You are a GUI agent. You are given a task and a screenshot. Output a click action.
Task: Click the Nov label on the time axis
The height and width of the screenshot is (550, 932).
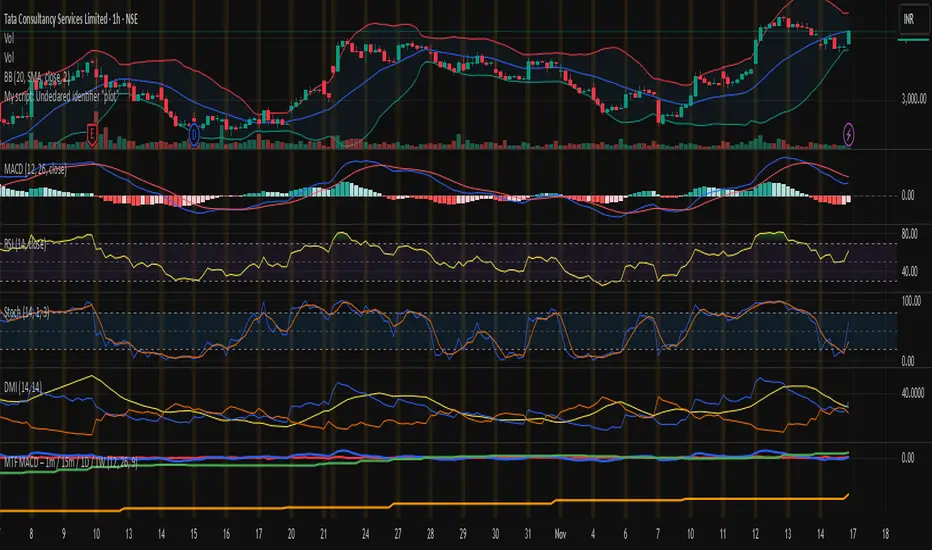click(560, 534)
